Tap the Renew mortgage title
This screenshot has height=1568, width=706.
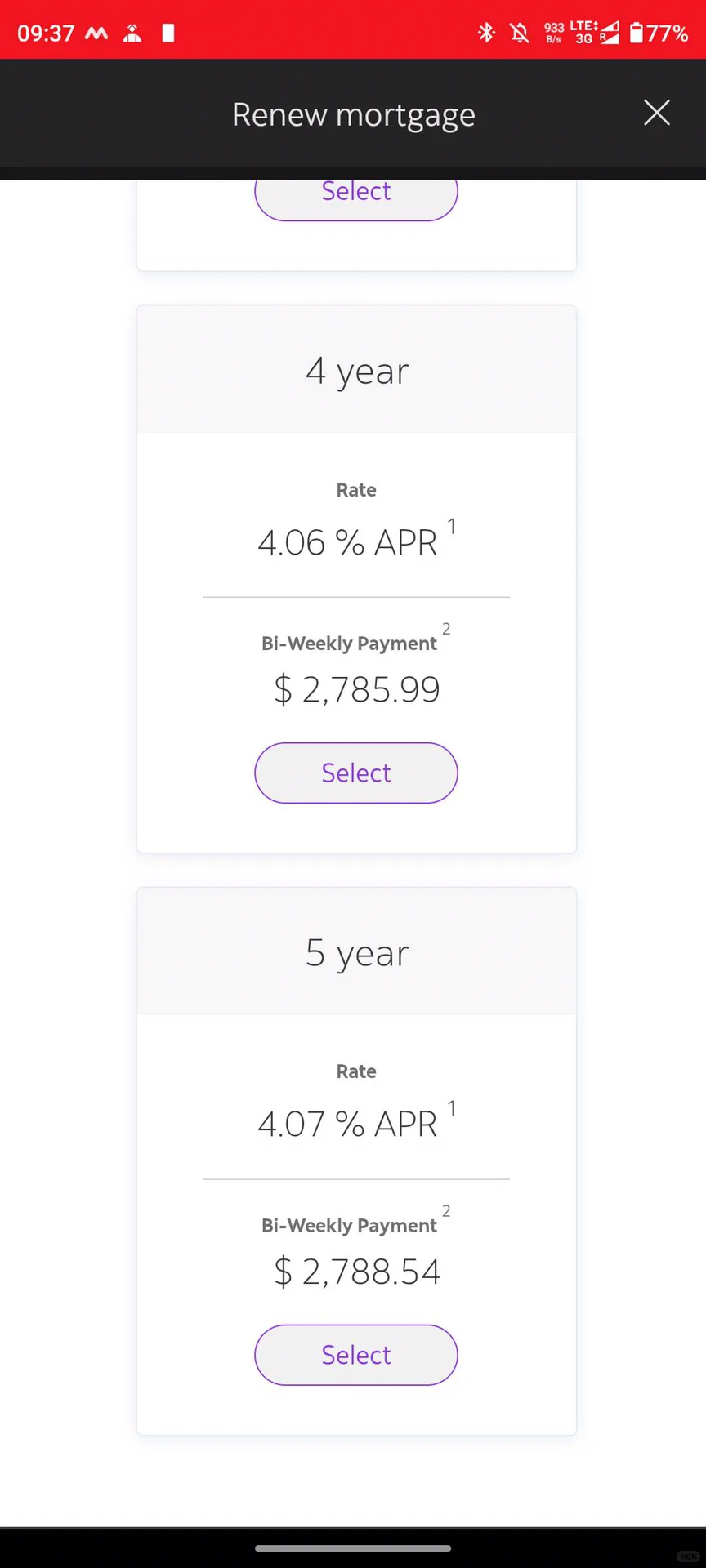[x=353, y=114]
